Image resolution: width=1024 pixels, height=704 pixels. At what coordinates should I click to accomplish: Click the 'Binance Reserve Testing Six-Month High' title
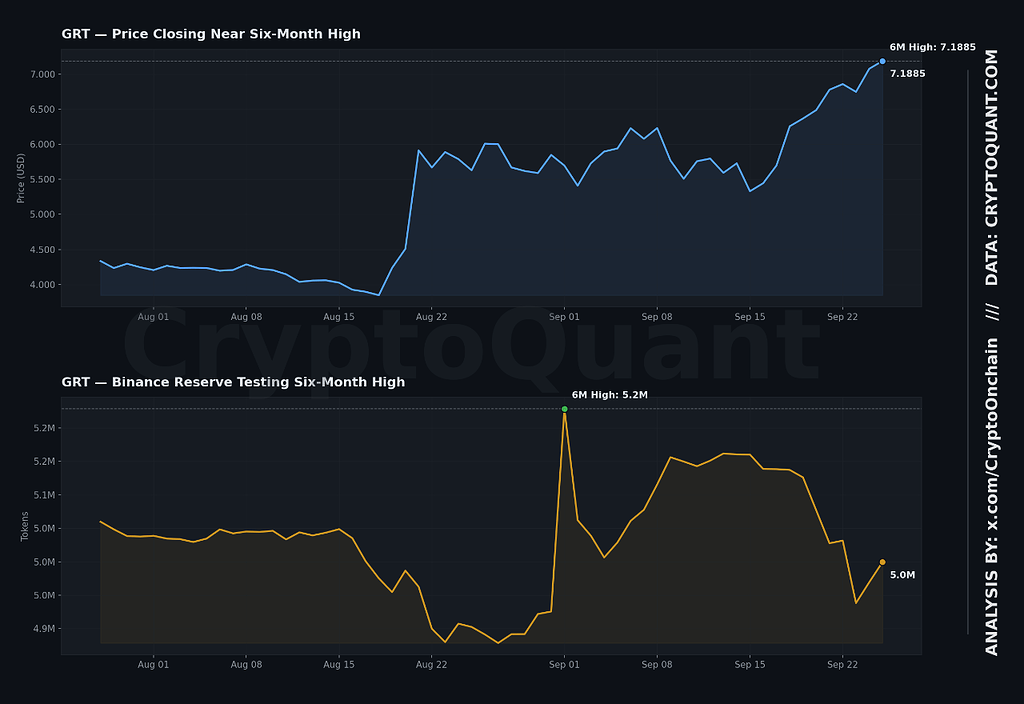coord(258,382)
